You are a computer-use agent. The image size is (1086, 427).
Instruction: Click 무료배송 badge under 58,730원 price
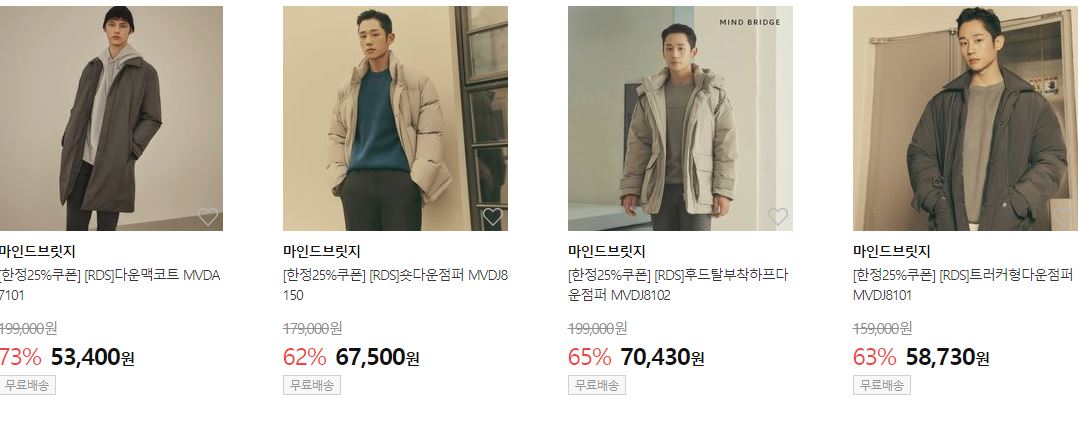(882, 385)
